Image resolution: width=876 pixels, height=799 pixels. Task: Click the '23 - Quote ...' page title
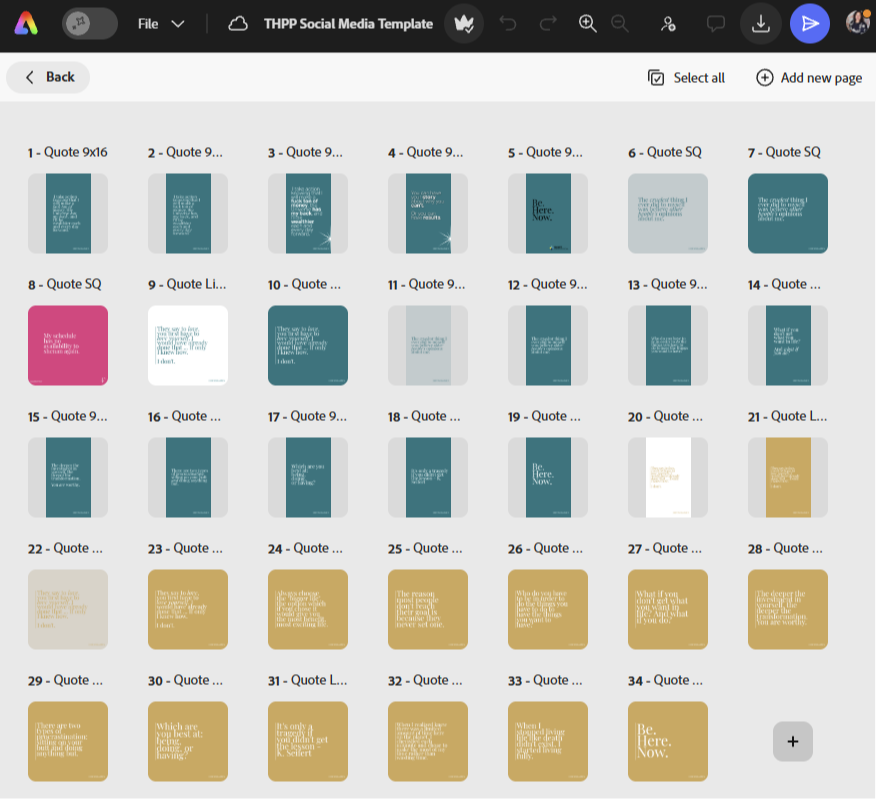click(x=185, y=549)
